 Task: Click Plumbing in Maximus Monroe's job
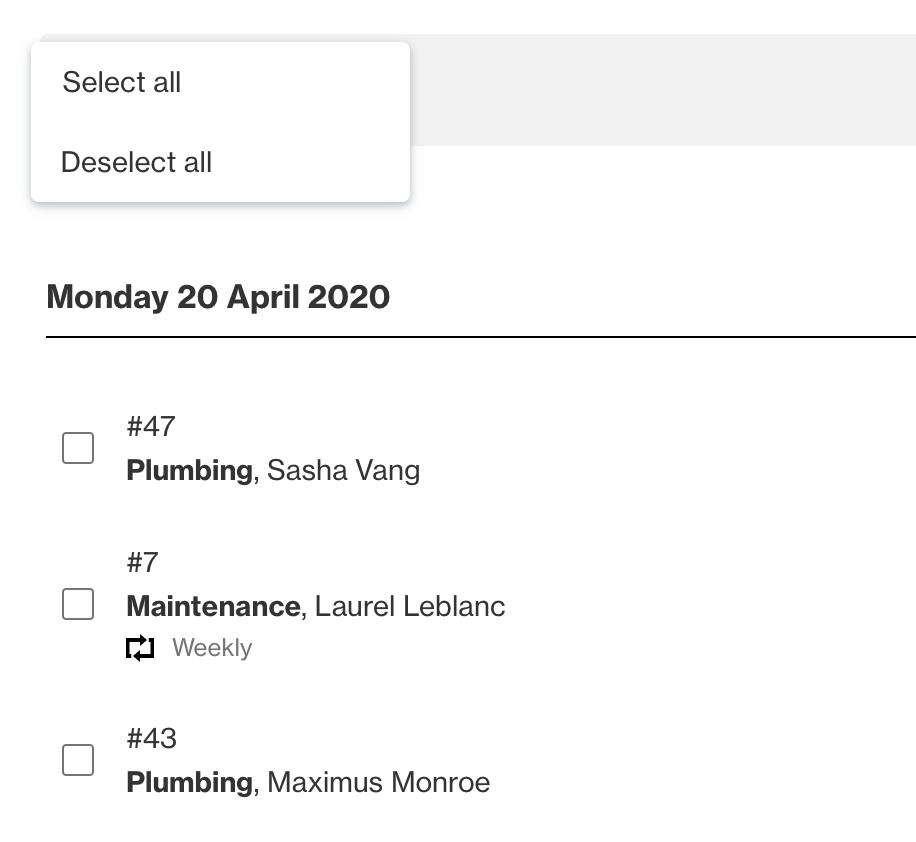tap(189, 782)
